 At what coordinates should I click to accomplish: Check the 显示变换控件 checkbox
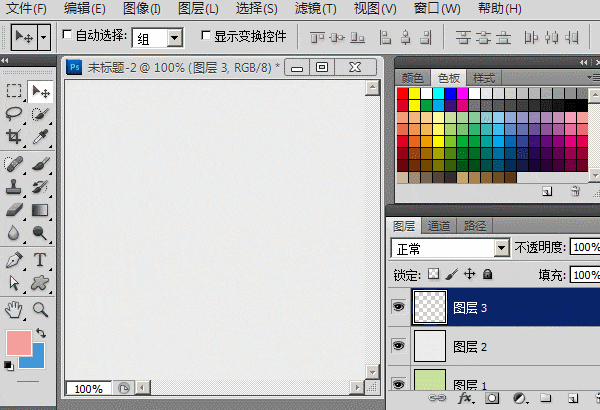pos(206,35)
